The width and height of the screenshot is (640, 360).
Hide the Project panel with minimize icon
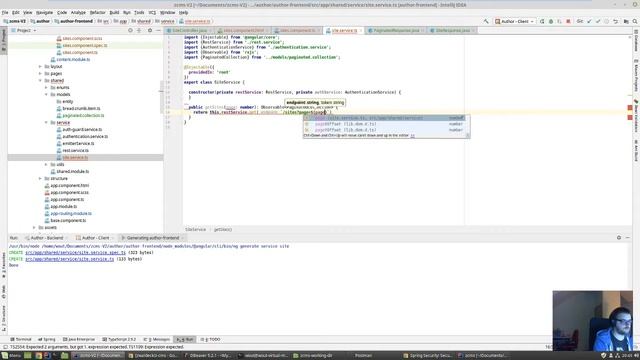point(158,31)
